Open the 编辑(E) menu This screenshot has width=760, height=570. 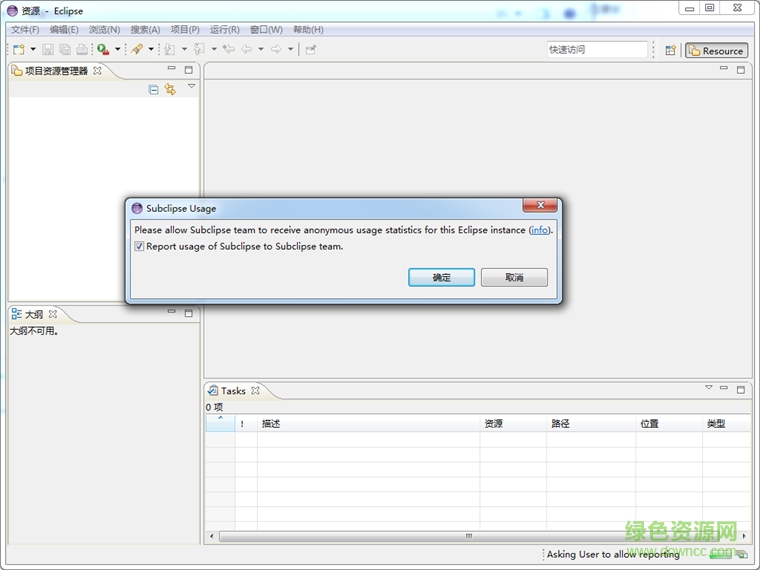point(64,30)
